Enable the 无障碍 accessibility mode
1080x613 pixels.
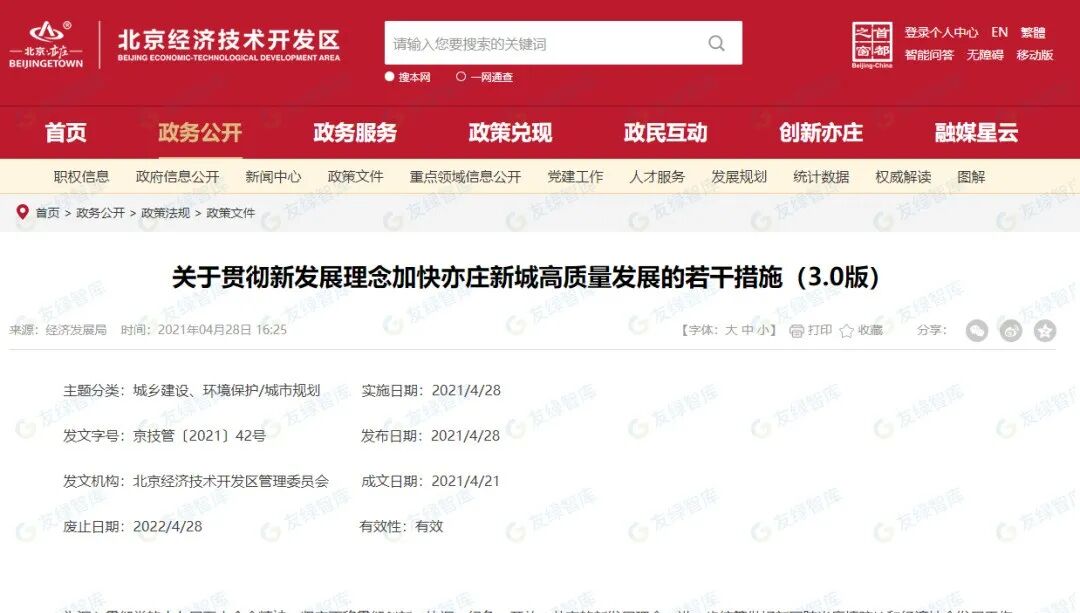tap(984, 56)
